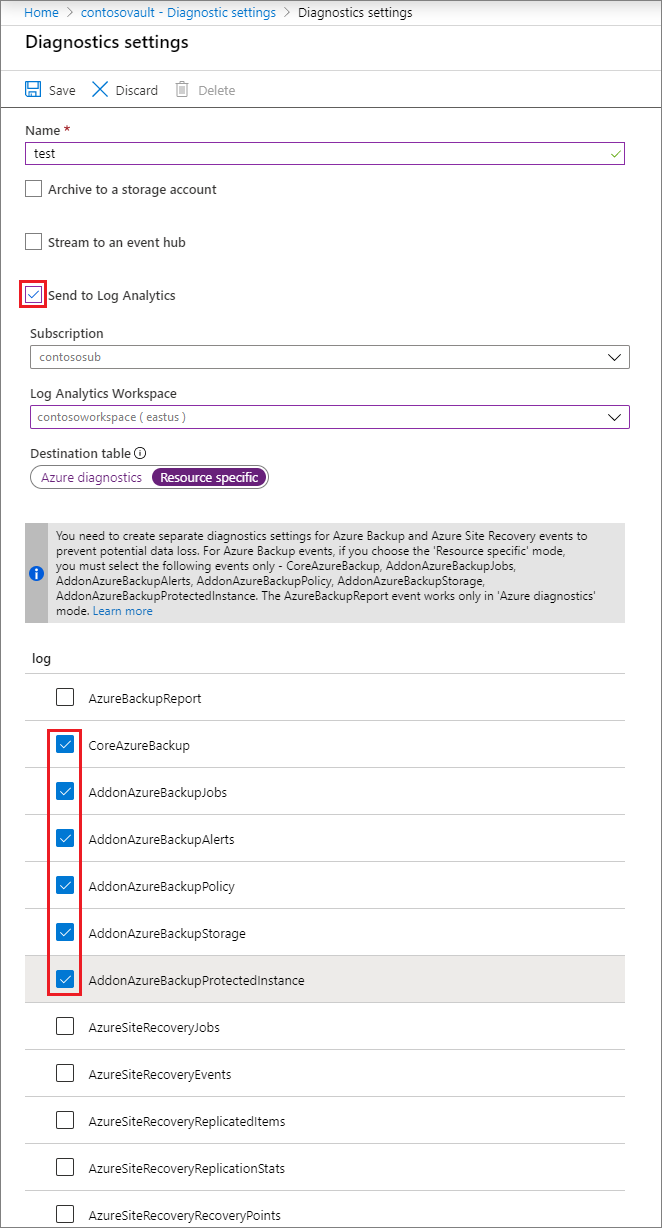The width and height of the screenshot is (662, 1228).
Task: Click the Discard X icon
Action: [x=100, y=90]
